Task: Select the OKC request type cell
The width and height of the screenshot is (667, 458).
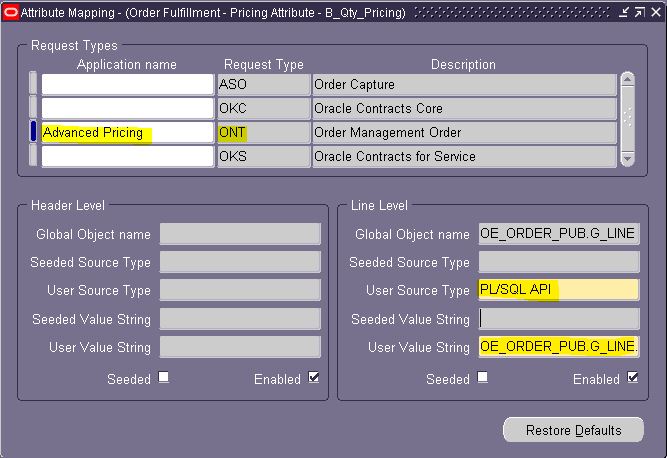Action: coord(264,108)
